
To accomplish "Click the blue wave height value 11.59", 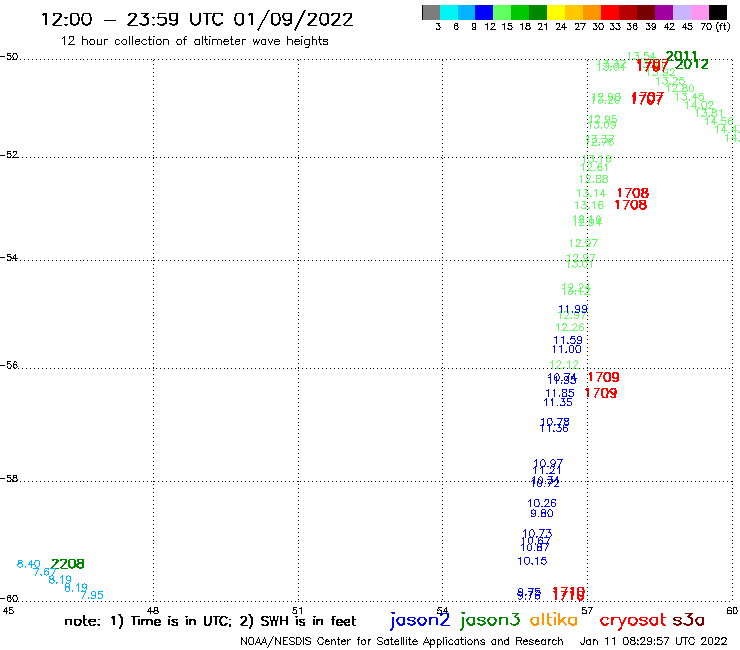I will coord(568,340).
